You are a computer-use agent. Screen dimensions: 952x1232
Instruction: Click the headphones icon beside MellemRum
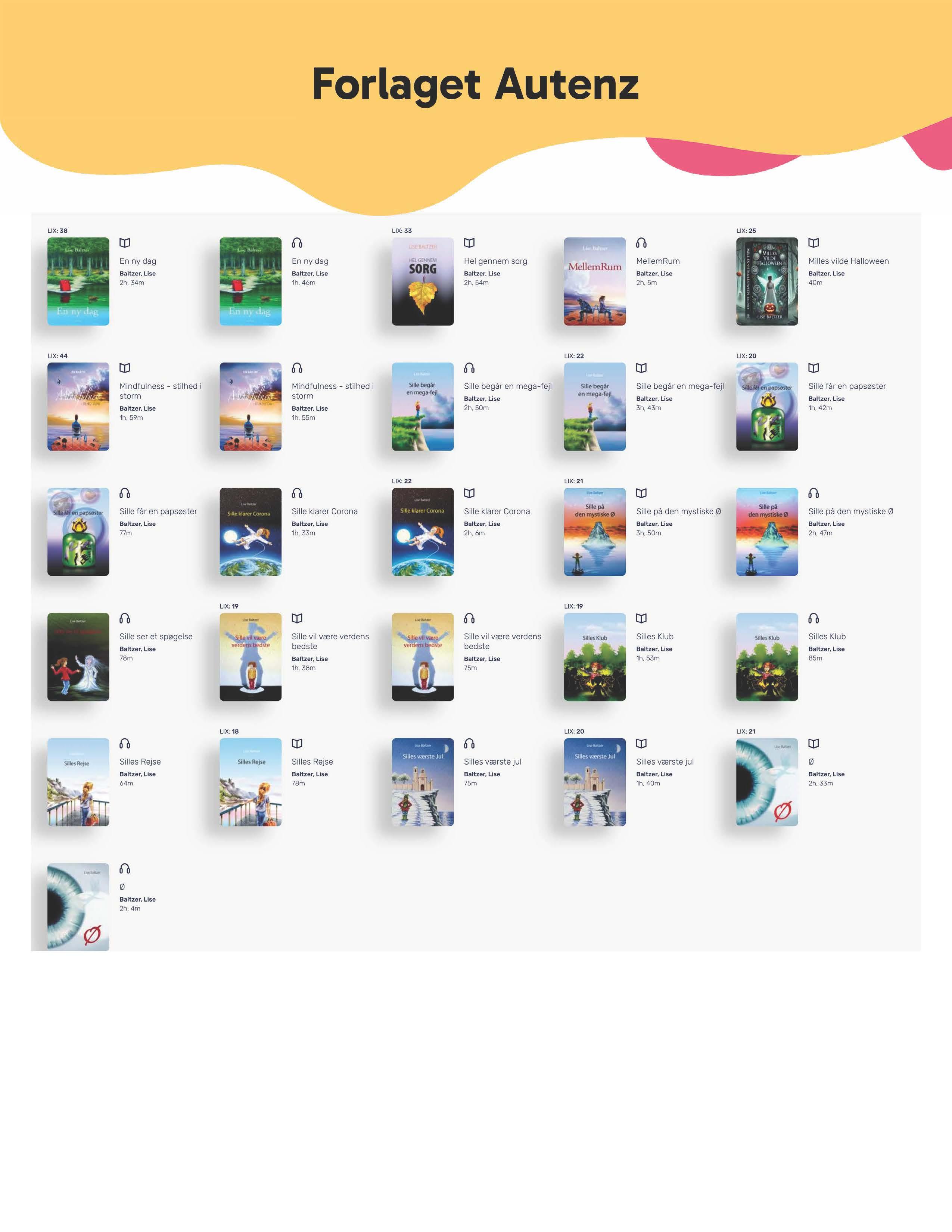641,243
